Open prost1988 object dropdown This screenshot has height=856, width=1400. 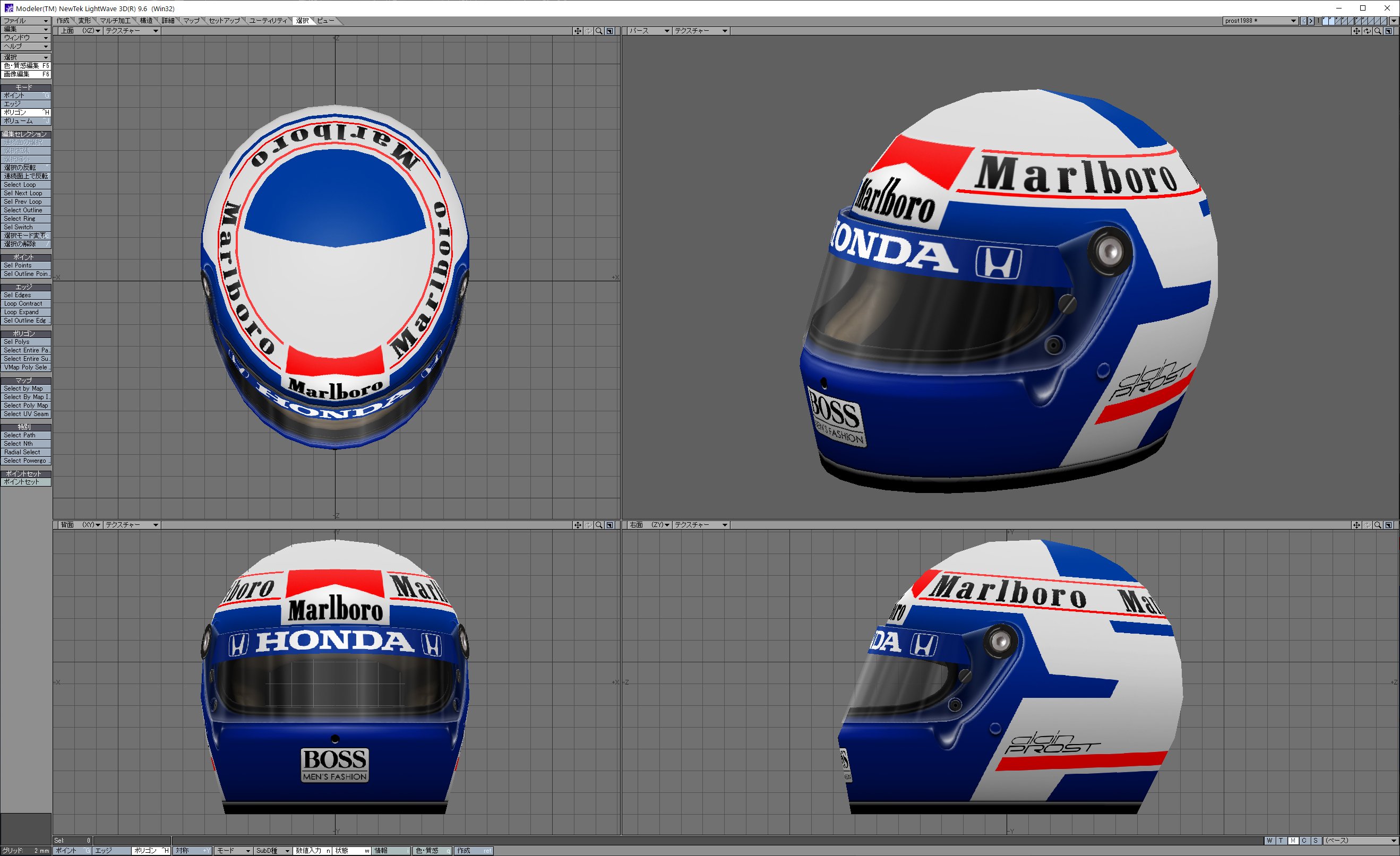1260,21
